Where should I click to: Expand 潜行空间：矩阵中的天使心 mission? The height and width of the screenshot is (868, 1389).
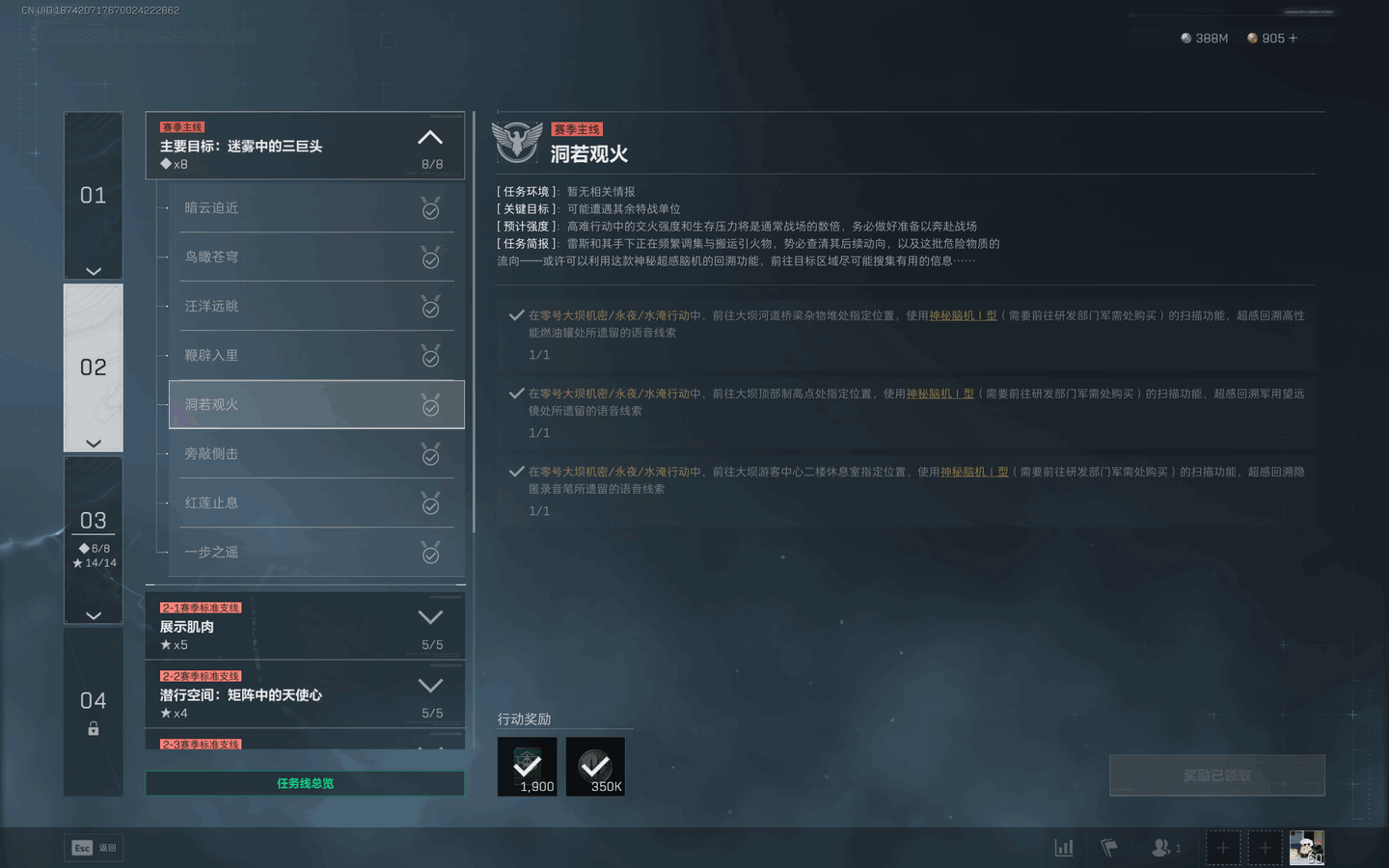430,686
